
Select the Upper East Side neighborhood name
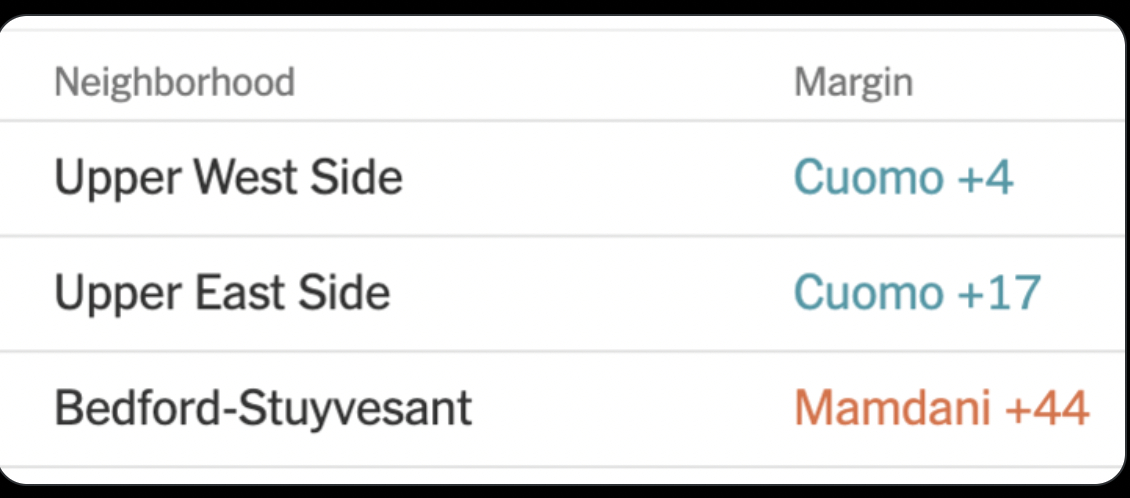[222, 293]
